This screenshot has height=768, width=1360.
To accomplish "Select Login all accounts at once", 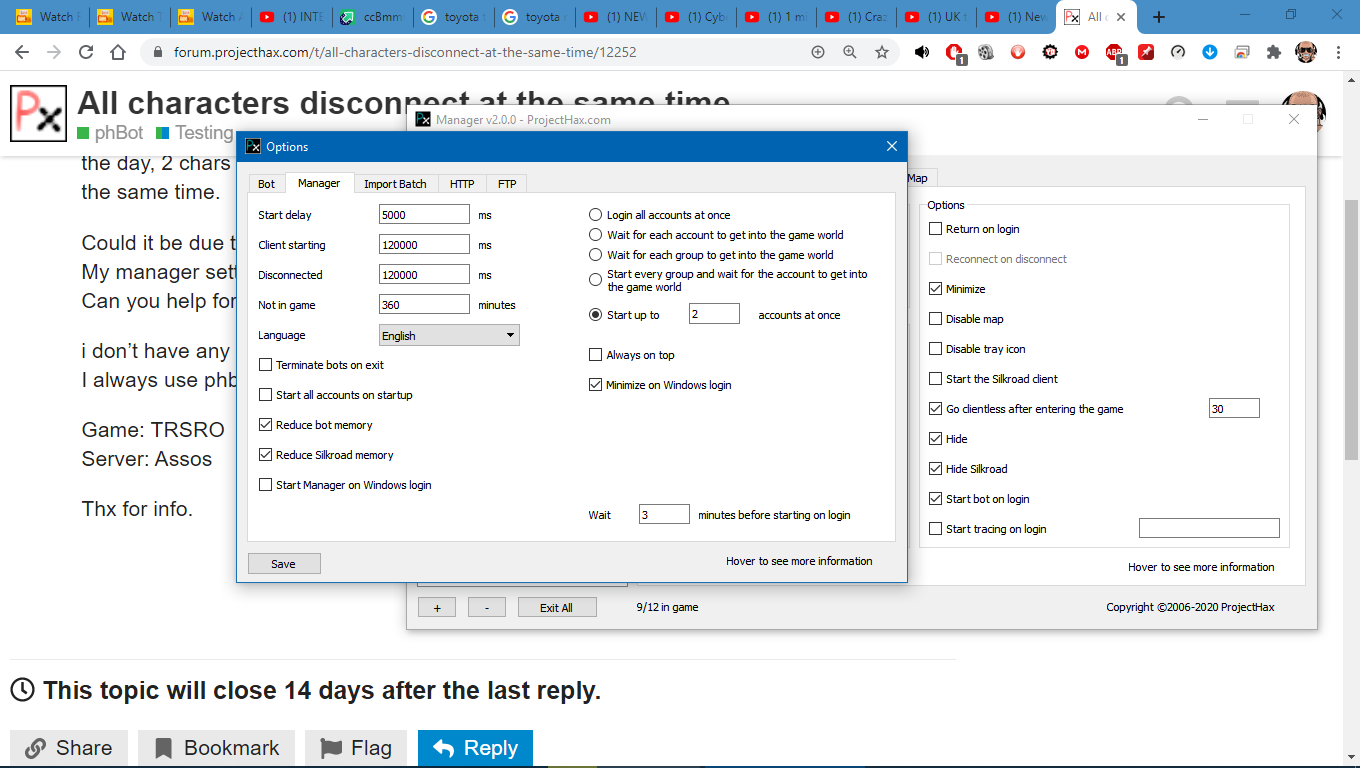I will click(596, 215).
